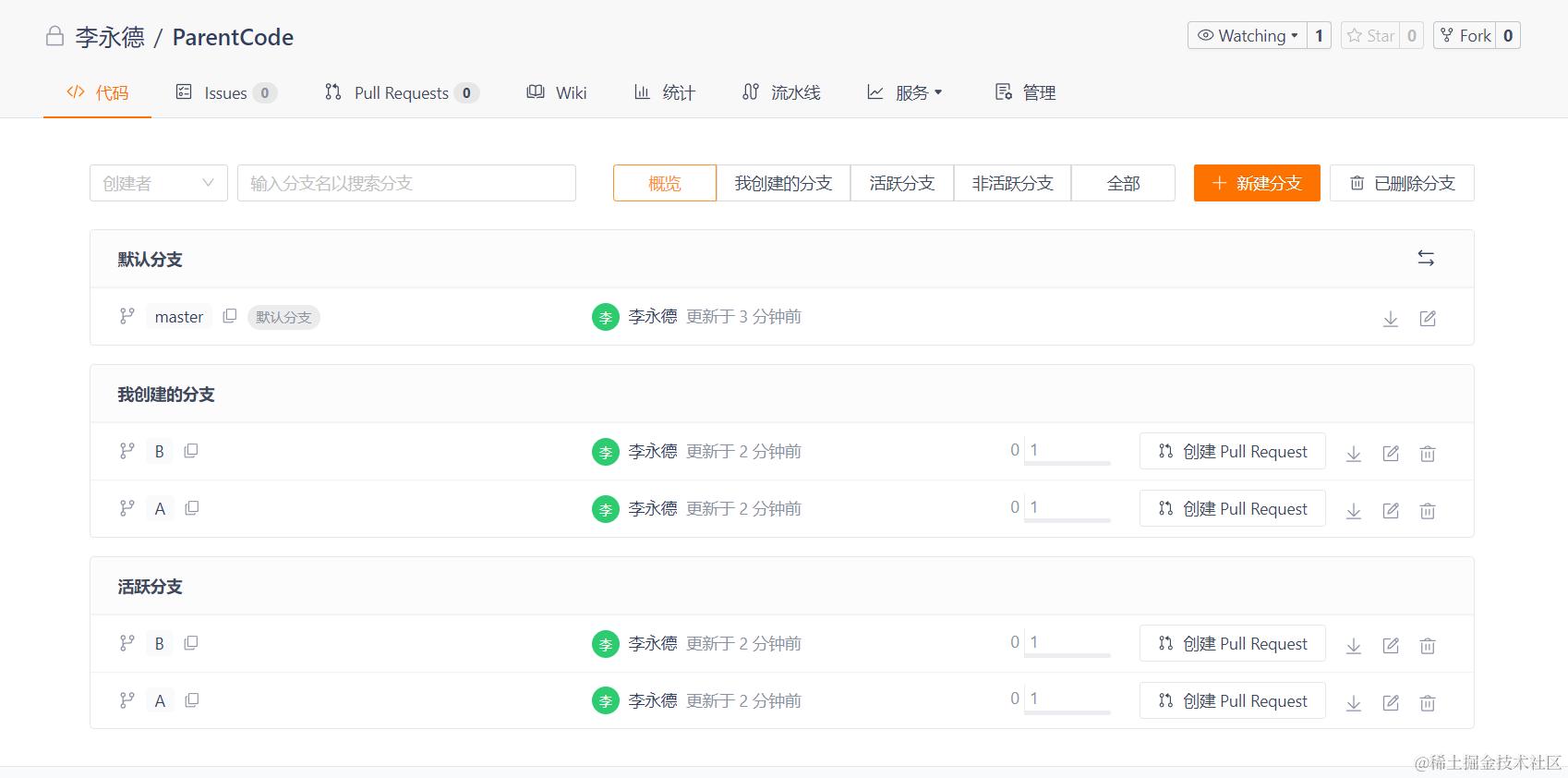Star the ParentCode repository
Image resolution: width=1568 pixels, height=778 pixels.
click(x=1370, y=35)
